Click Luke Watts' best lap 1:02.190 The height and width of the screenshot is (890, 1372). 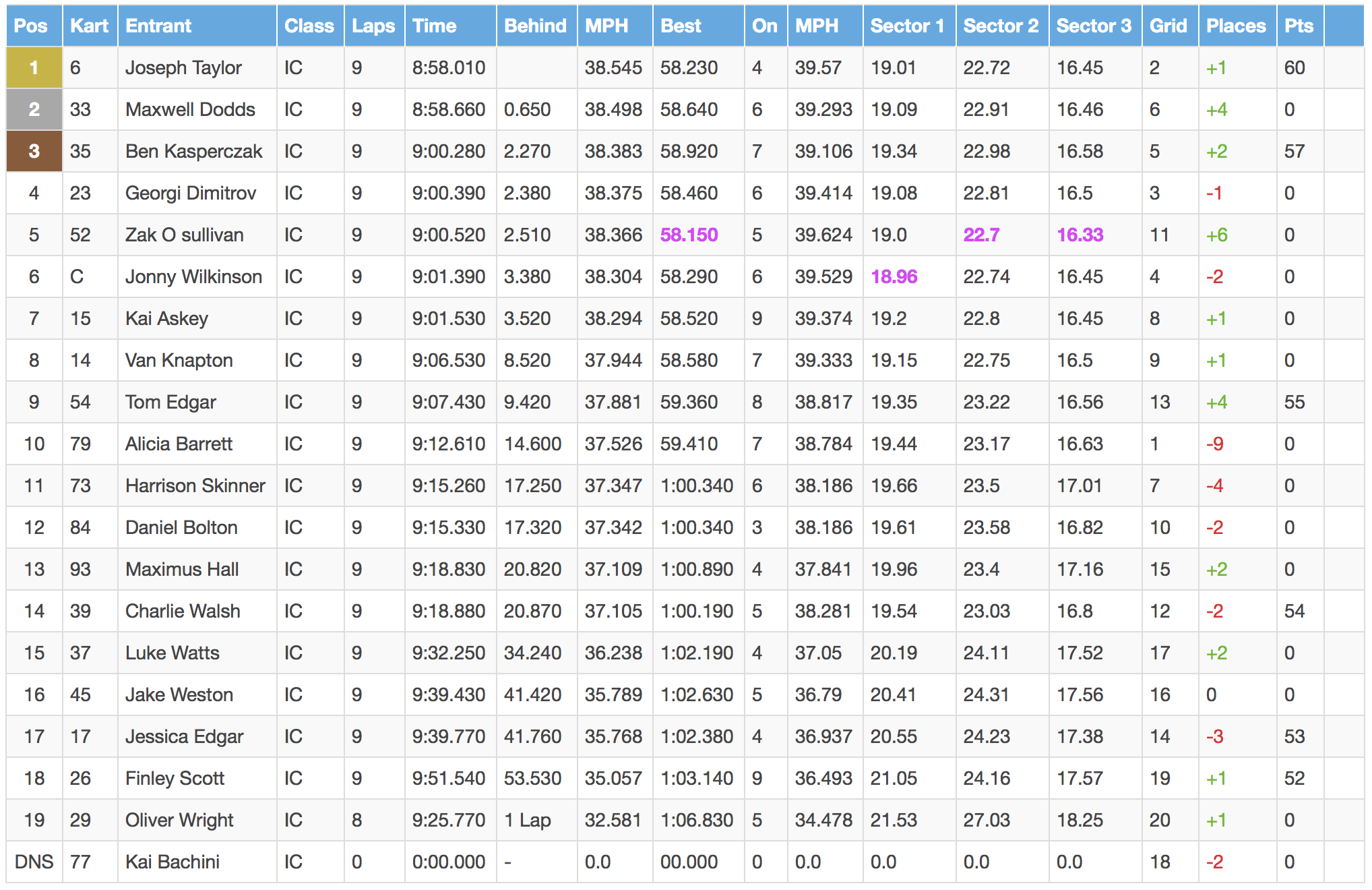click(697, 653)
